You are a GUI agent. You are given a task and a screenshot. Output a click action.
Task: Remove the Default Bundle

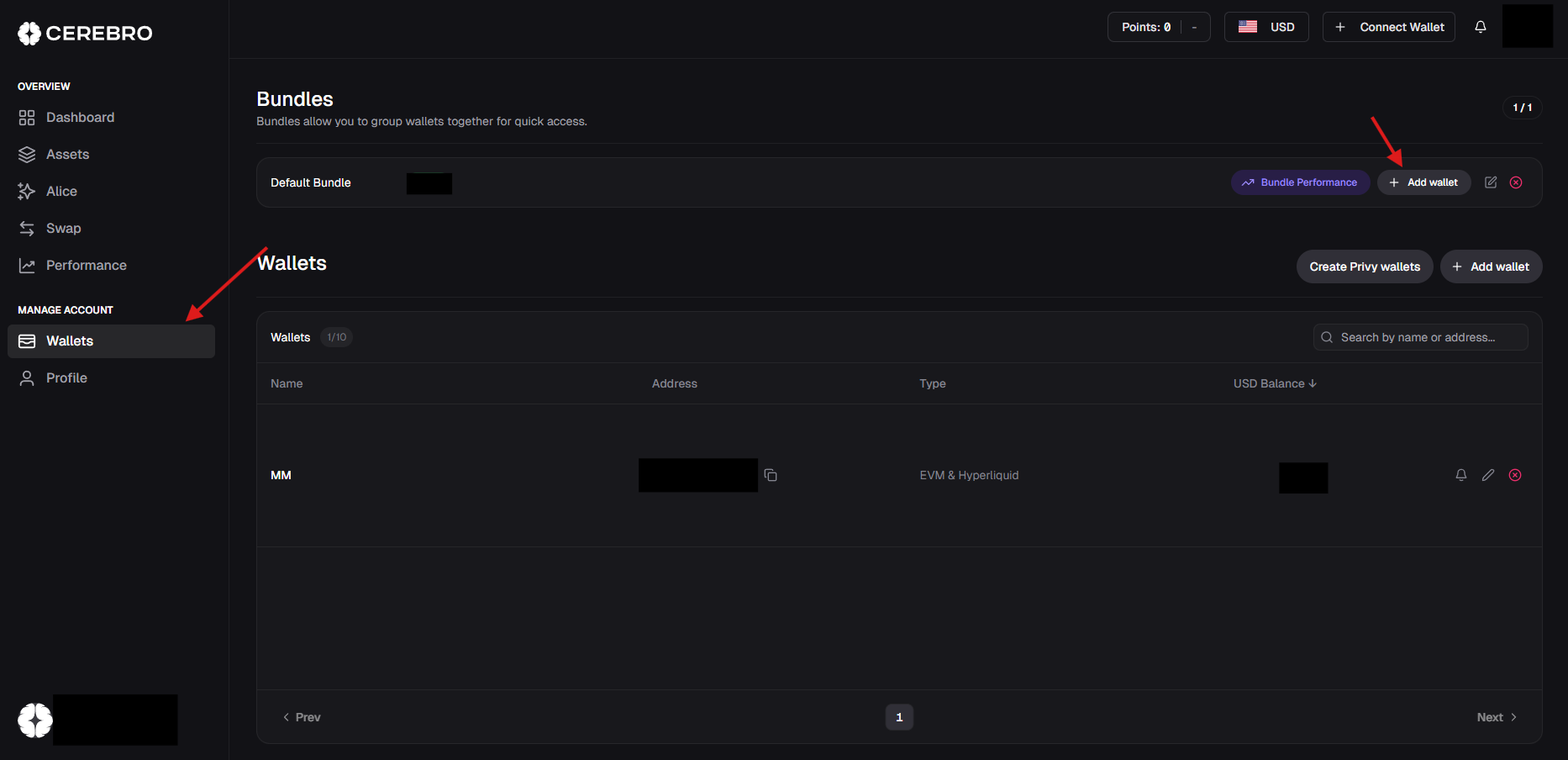point(1516,182)
